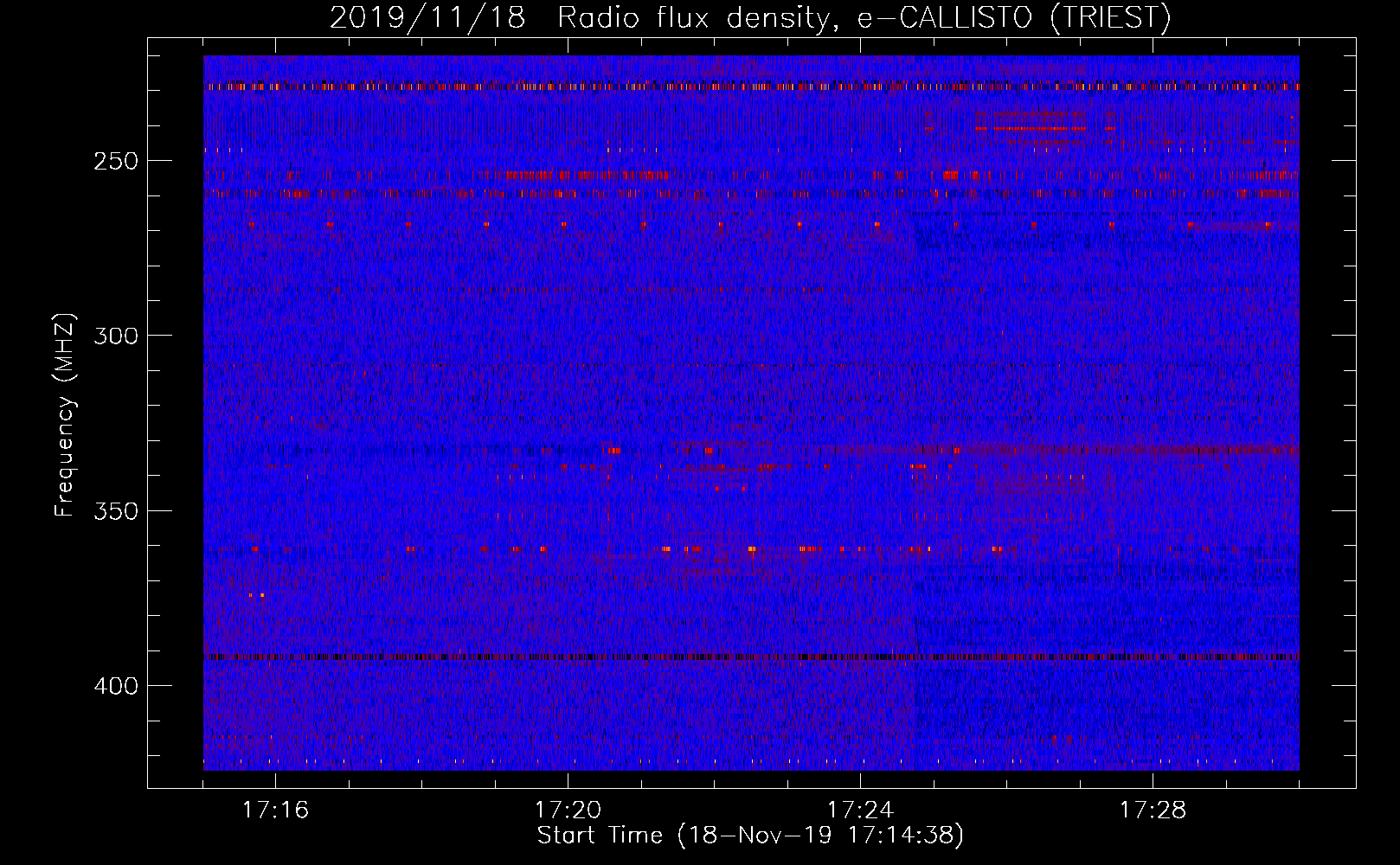Click the 400 frequency tick label
The width and height of the screenshot is (1400, 865).
(116, 686)
